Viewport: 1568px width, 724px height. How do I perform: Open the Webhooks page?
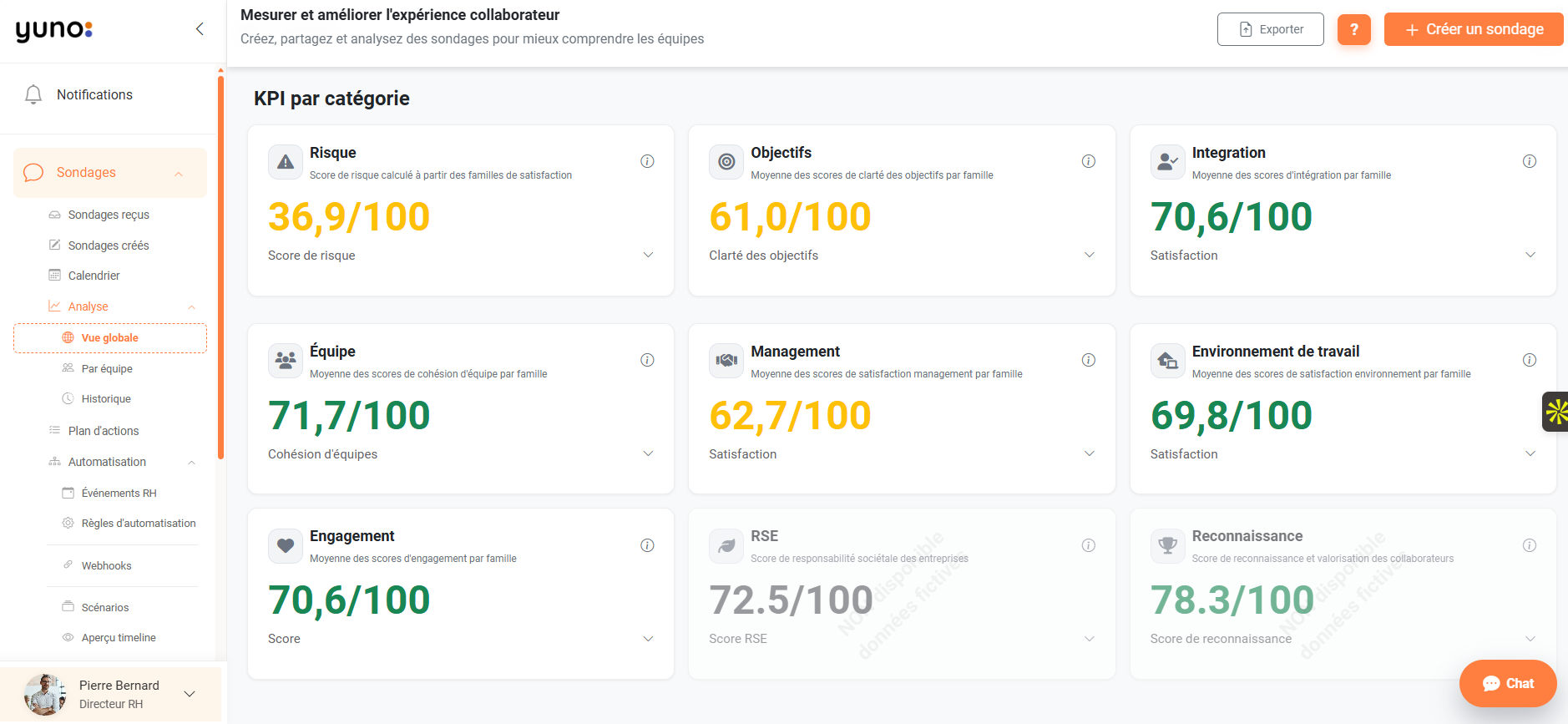[x=106, y=565]
